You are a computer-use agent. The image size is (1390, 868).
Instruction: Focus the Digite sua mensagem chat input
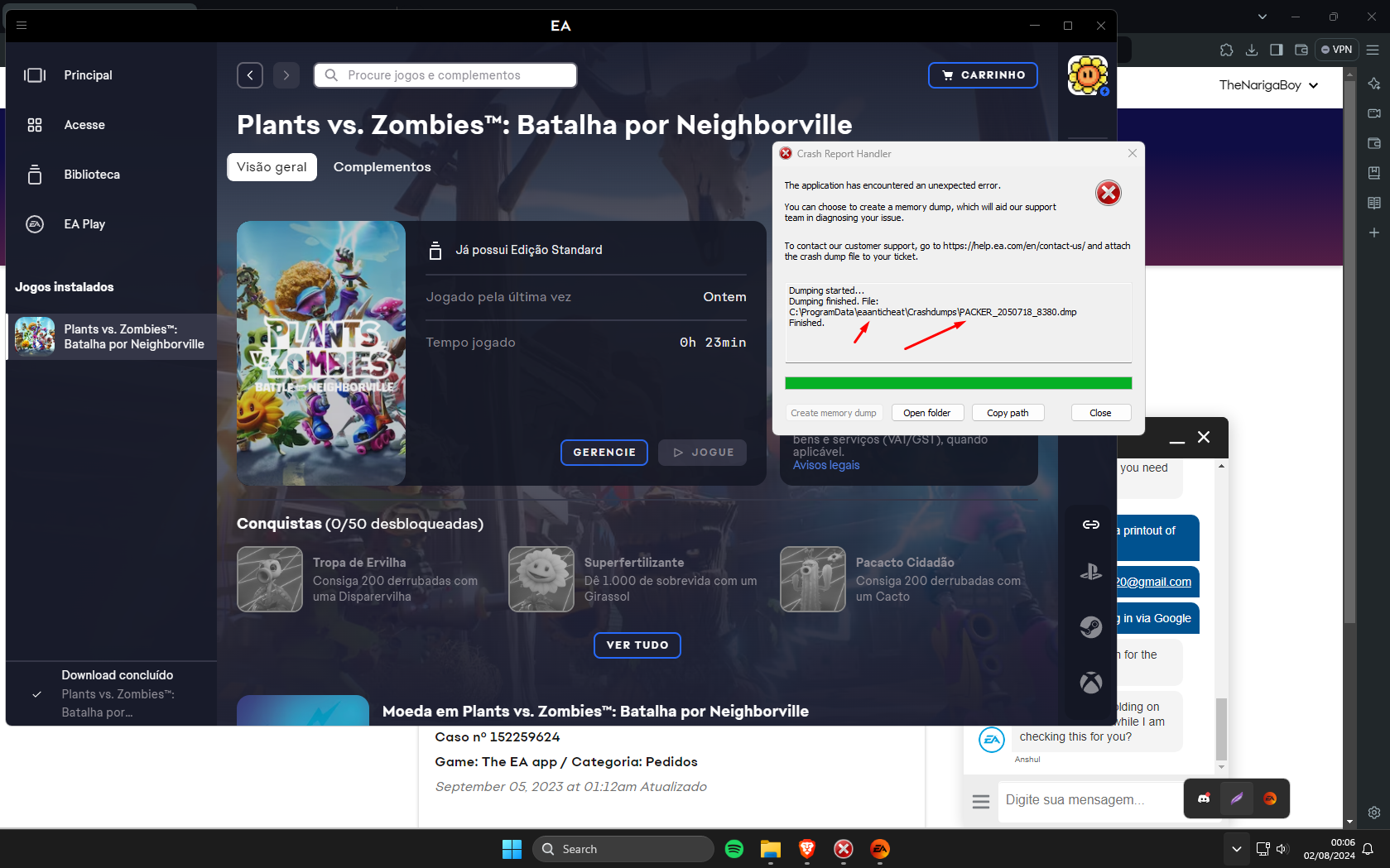(1089, 800)
